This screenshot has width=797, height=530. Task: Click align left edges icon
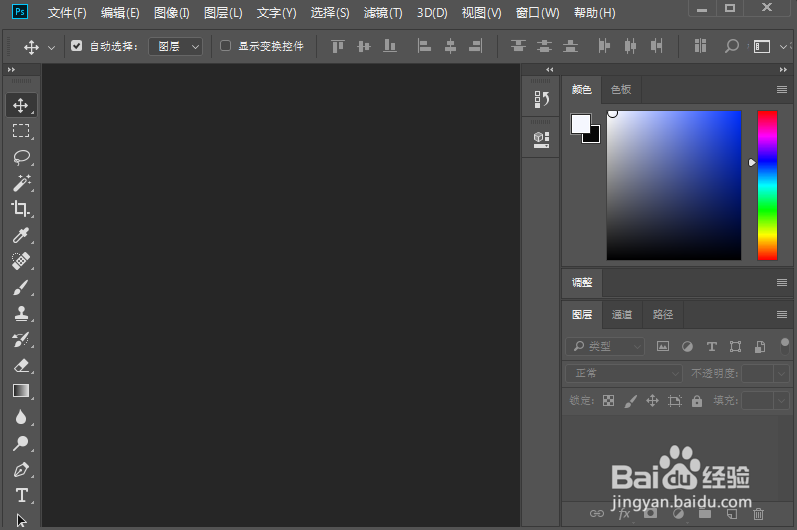(424, 46)
